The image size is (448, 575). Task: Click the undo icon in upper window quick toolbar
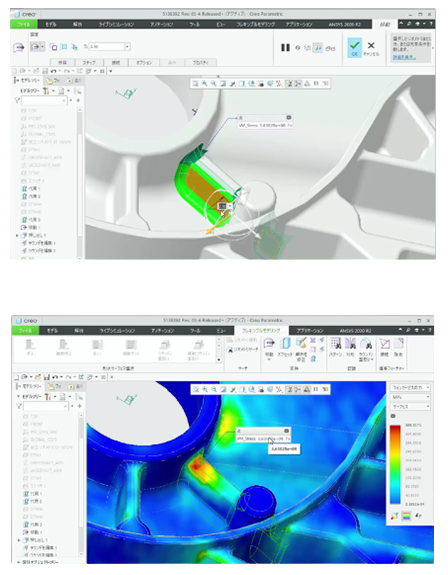pyautogui.click(x=54, y=71)
